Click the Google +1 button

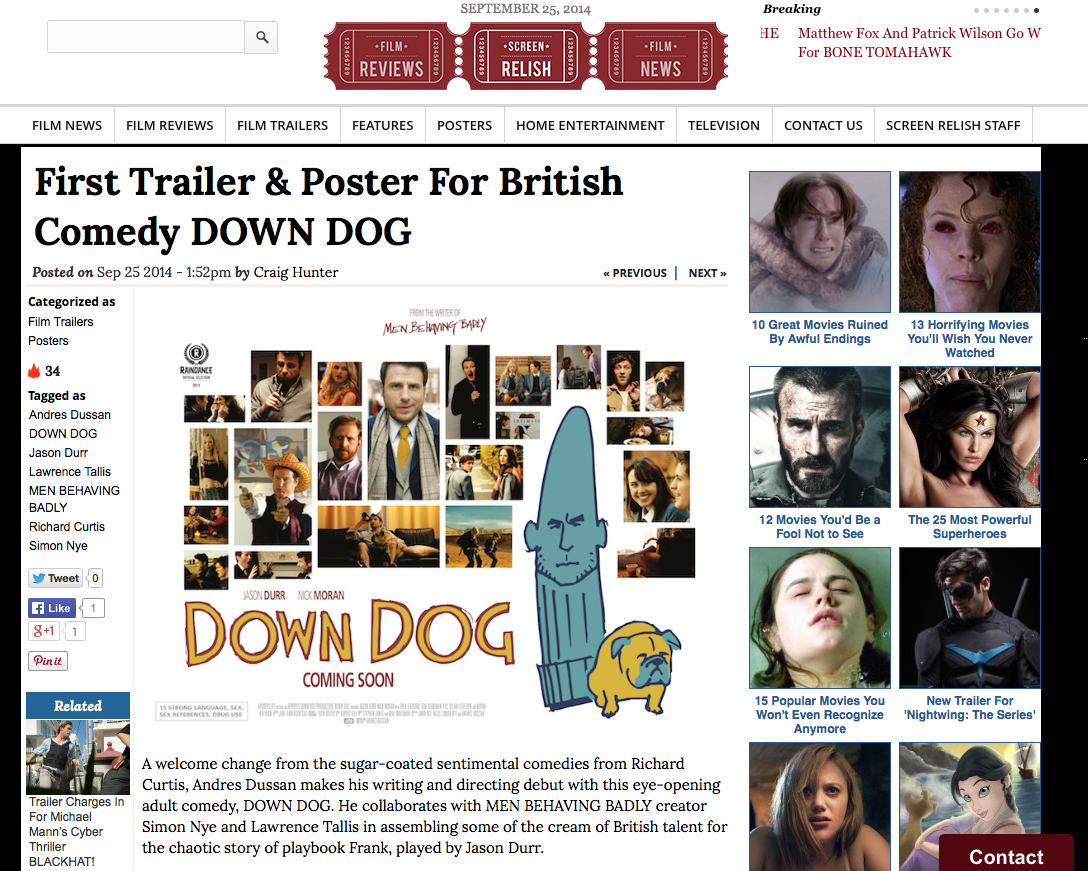(x=44, y=631)
